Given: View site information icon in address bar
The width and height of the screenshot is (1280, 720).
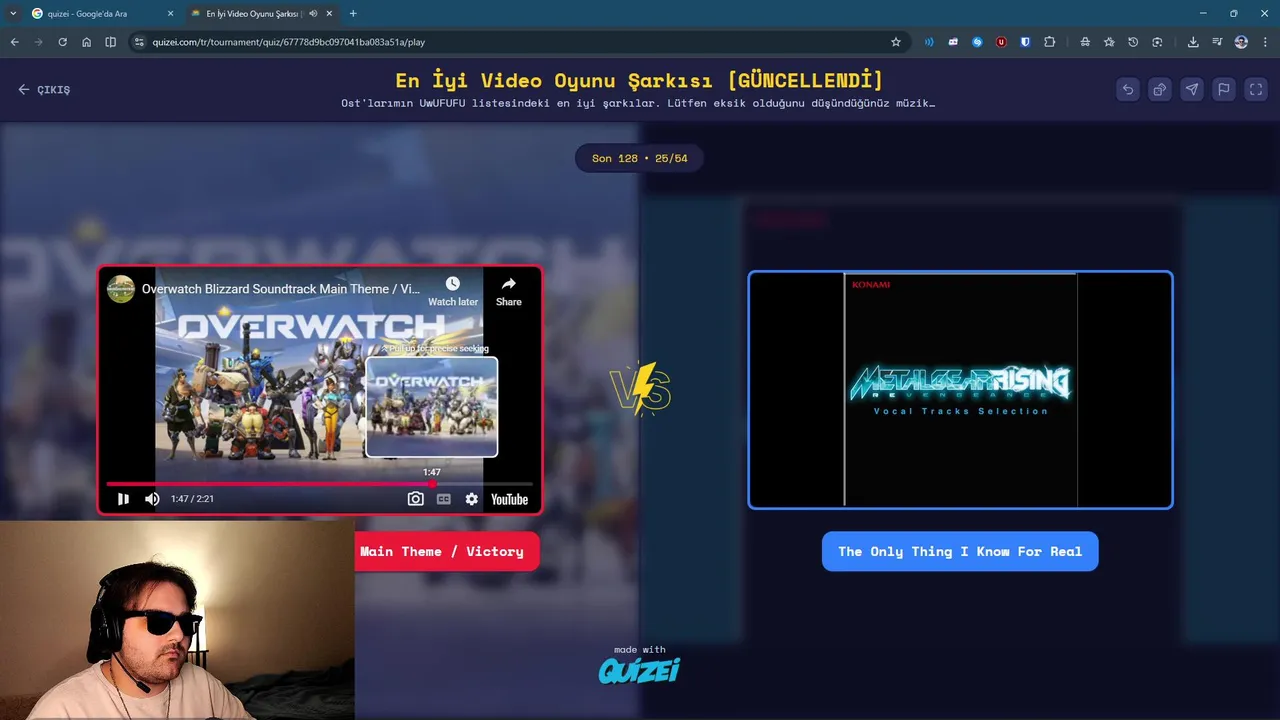Looking at the screenshot, I should point(139,42).
